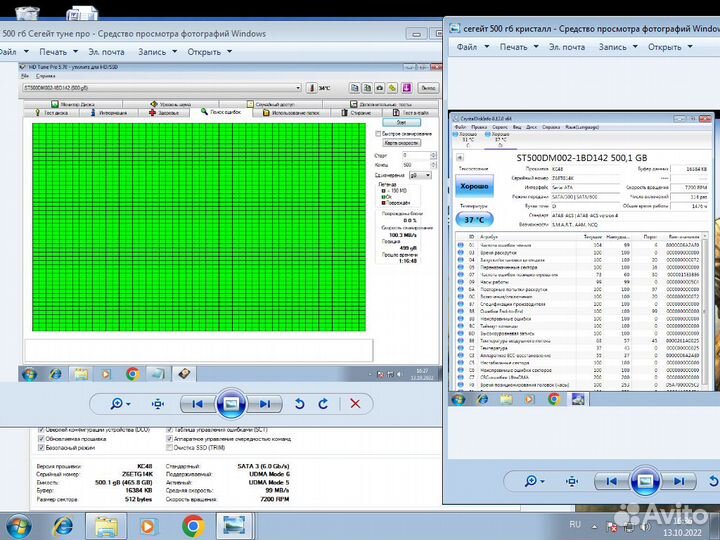Viewport: 720px width, 540px height.
Task: Click HD Tune Карта скорости button
Action: 402,143
